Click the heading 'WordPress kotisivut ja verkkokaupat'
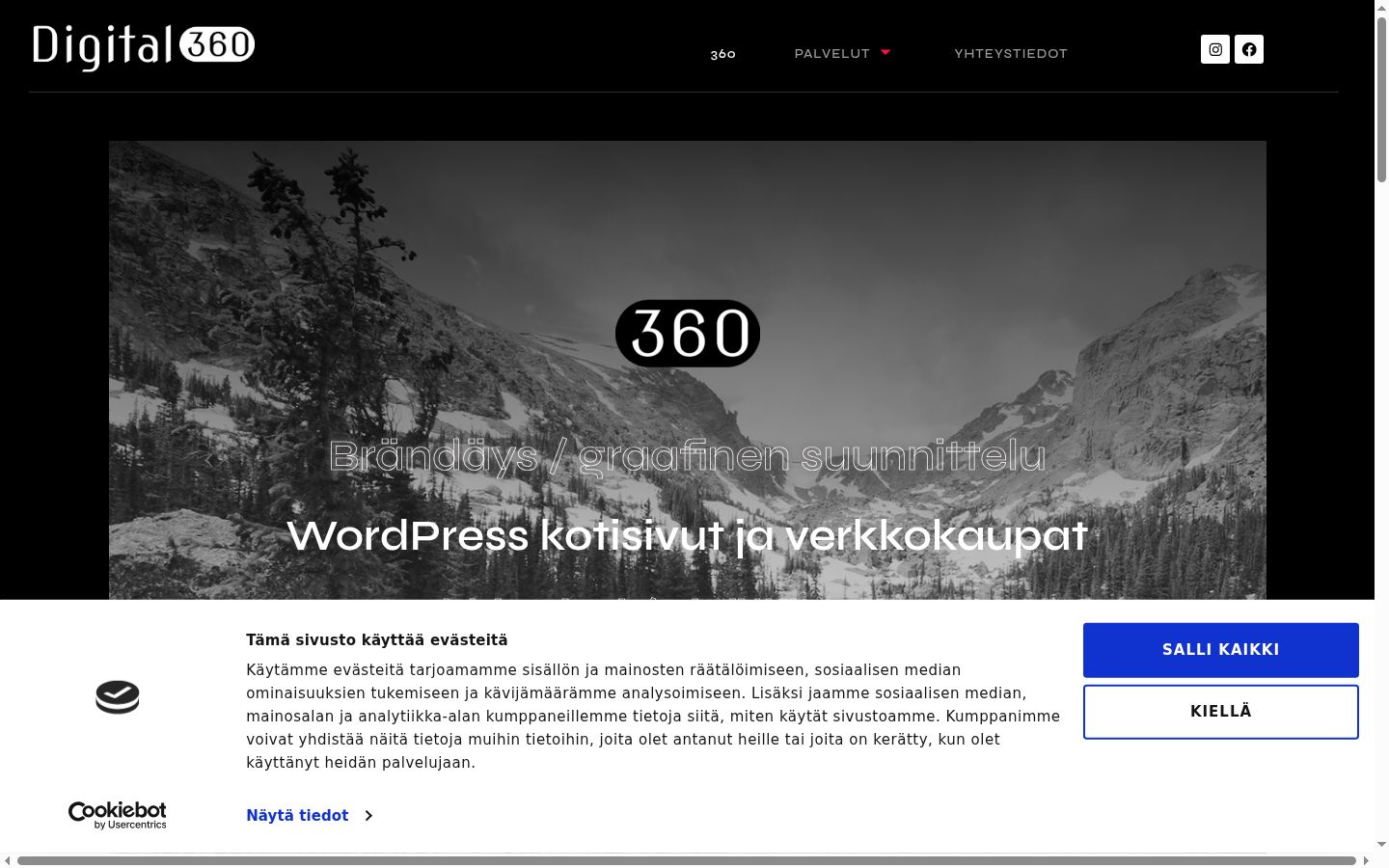This screenshot has height=868, width=1389. click(x=688, y=536)
